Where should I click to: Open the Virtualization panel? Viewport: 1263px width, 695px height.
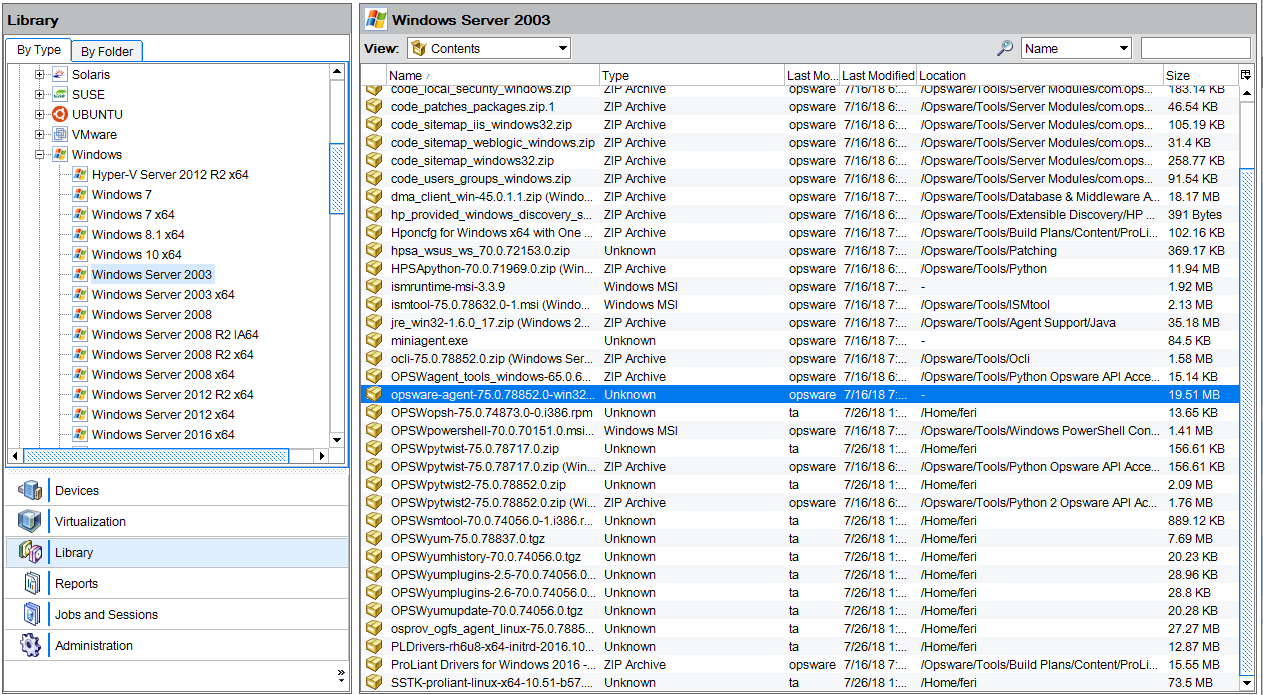coord(177,521)
